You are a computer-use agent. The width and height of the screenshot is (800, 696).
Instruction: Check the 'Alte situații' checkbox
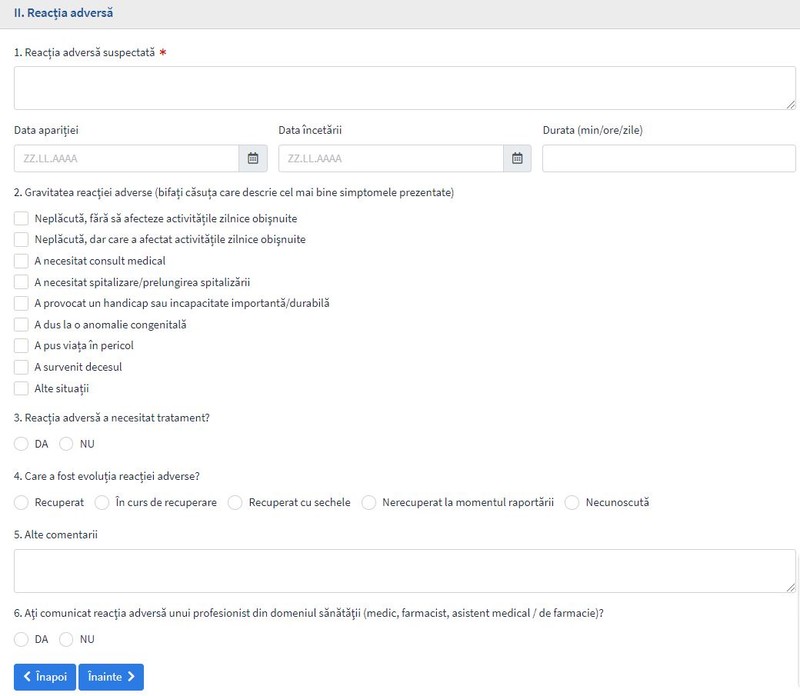[21, 388]
